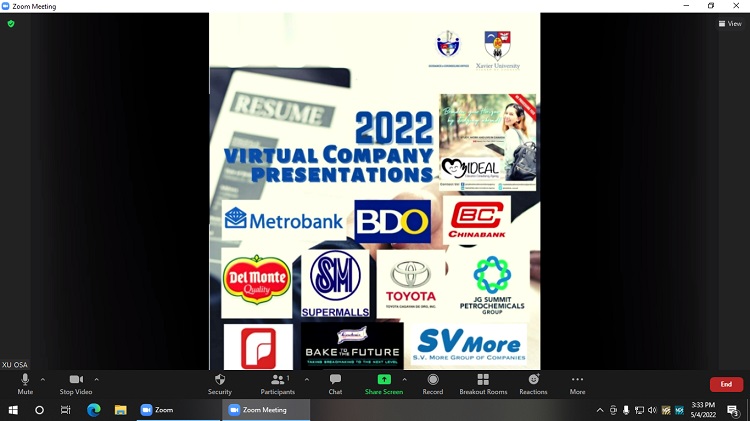Click the microphone icon in system tray
The image size is (750, 421).
coord(626,410)
